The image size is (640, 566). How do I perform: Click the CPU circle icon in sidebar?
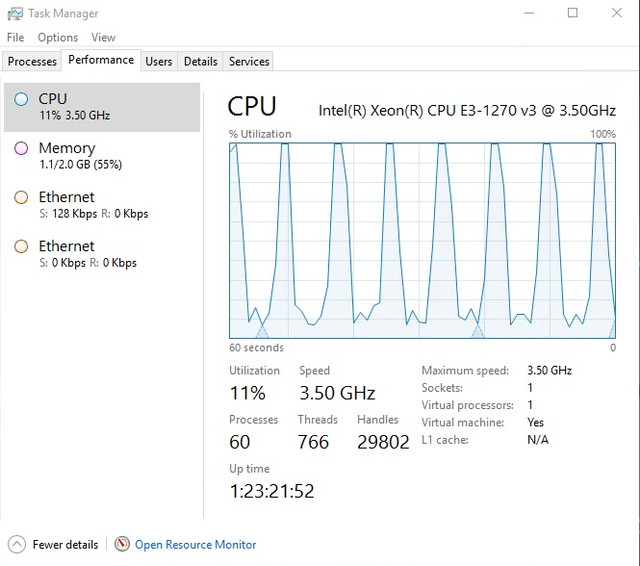click(x=21, y=99)
